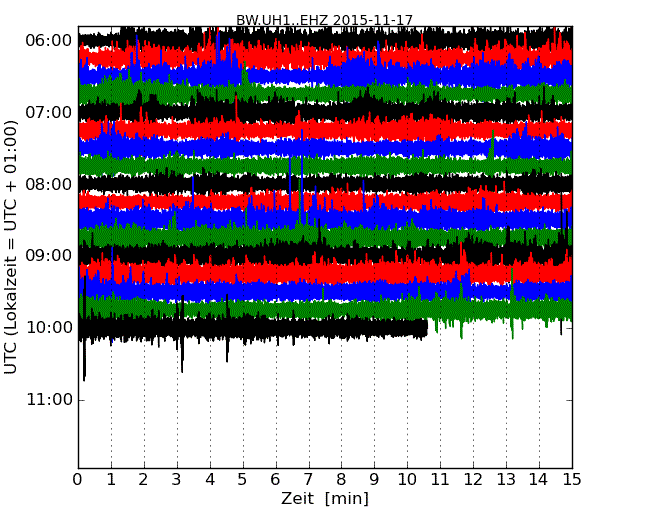
Task: Select the 07:00 y-axis tick label
Action: [x=48, y=112]
